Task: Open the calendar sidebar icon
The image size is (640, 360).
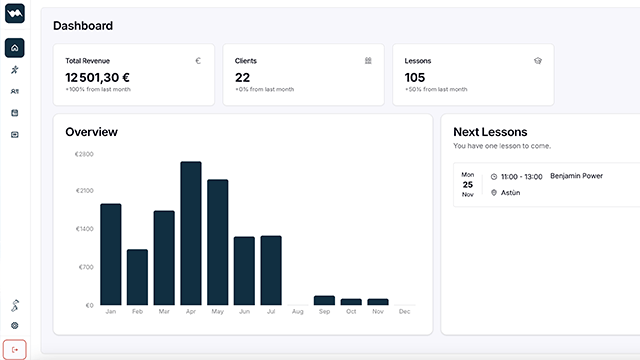Action: tap(15, 113)
